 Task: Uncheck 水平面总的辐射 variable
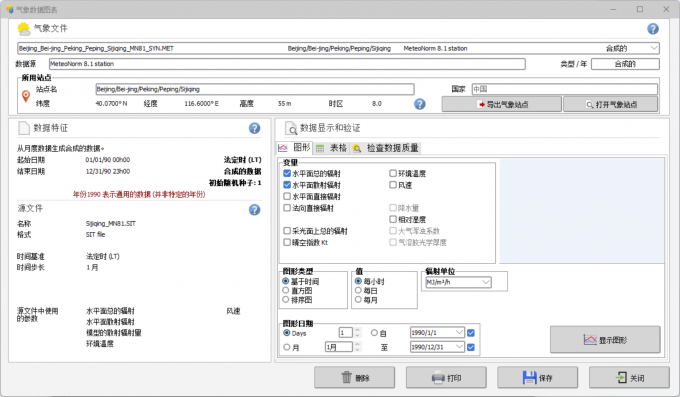tap(287, 173)
